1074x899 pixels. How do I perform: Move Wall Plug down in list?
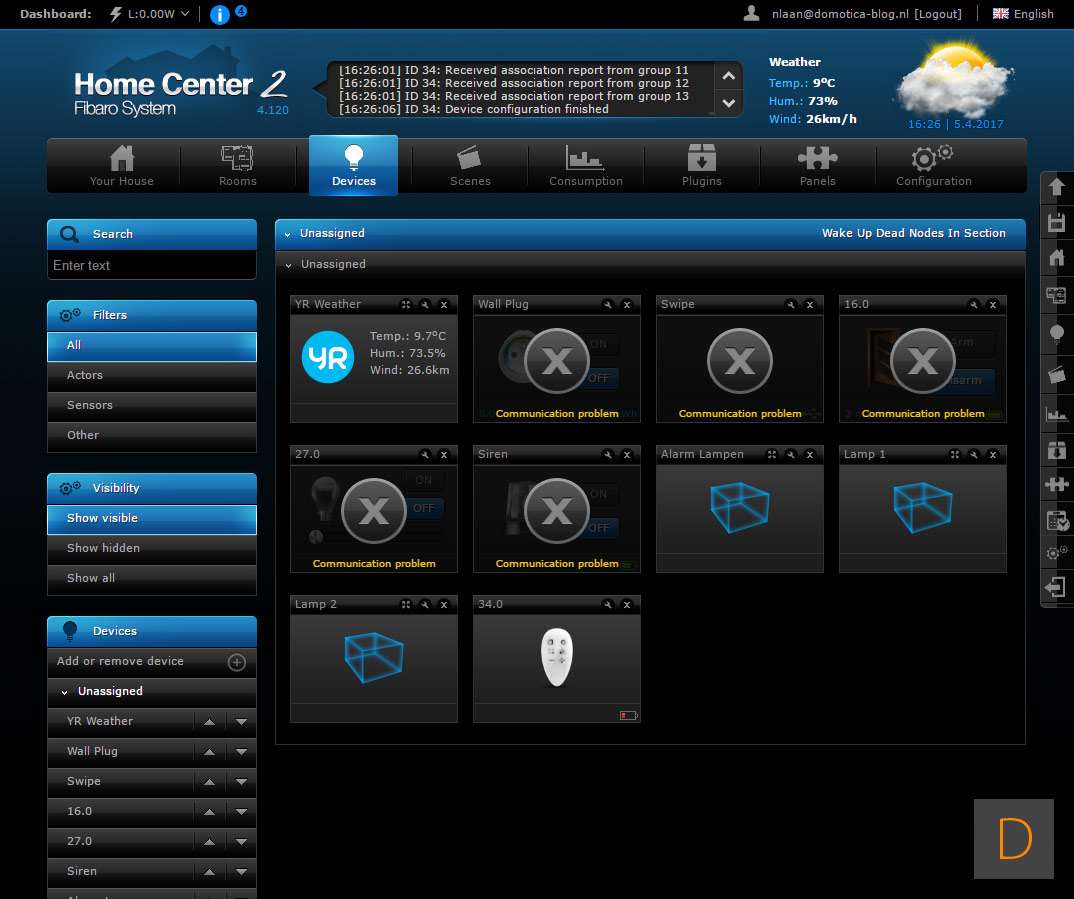(241, 752)
